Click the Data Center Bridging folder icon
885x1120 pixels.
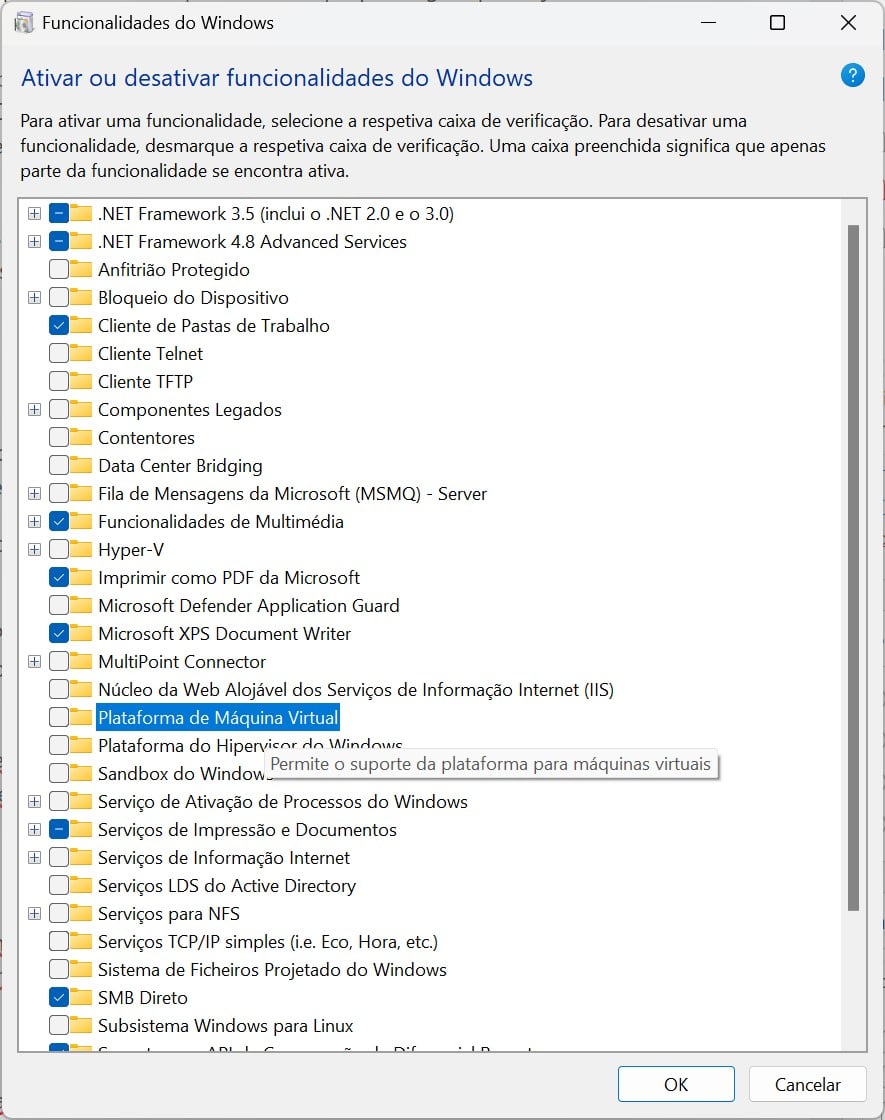(81, 466)
